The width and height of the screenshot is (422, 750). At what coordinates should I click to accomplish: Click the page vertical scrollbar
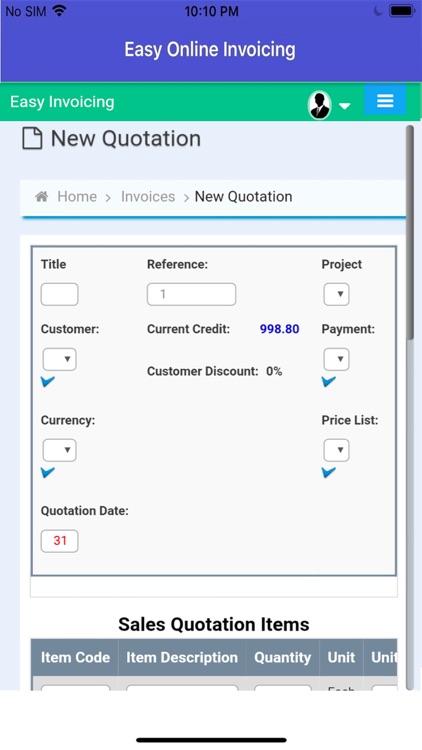(x=410, y=232)
